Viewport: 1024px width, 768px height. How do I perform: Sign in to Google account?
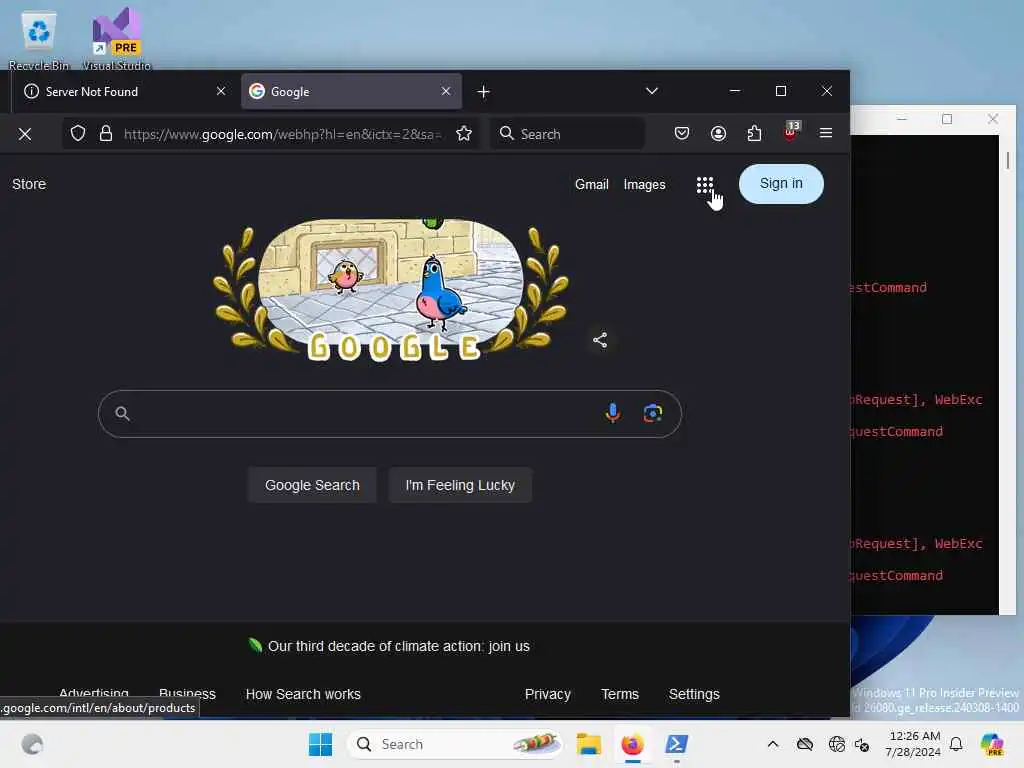tap(781, 184)
